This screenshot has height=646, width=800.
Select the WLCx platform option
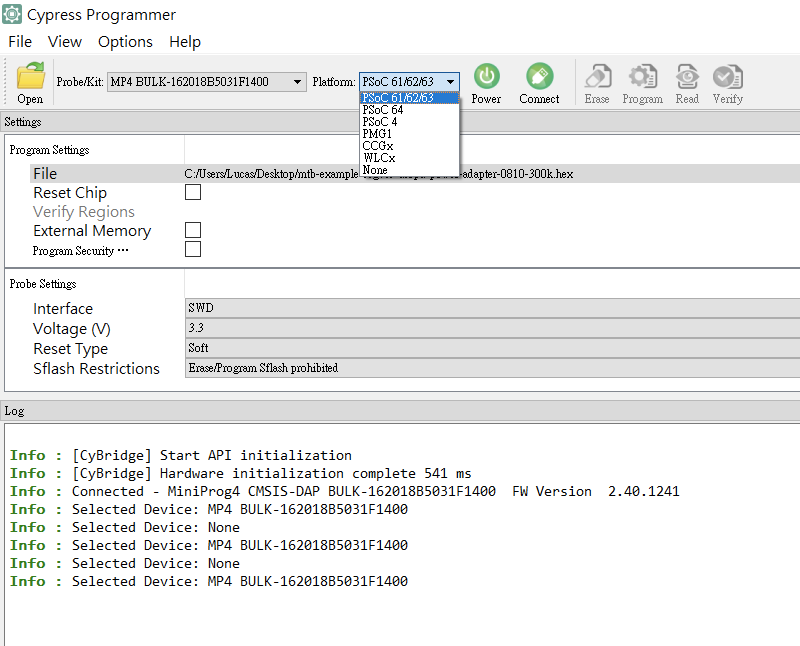tap(379, 158)
